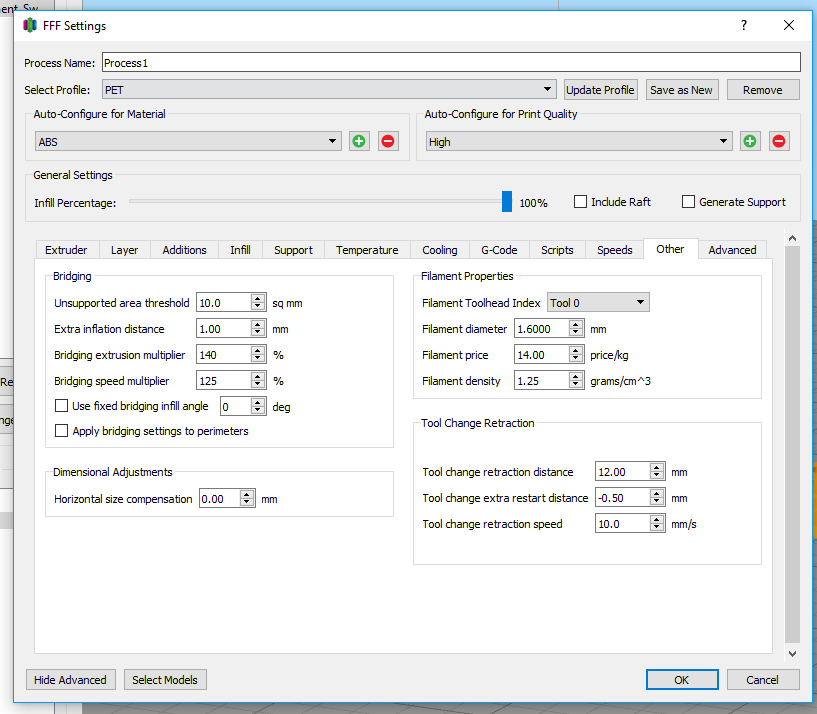Open the Temperature tab
The height and width of the screenshot is (714, 817).
click(x=367, y=250)
